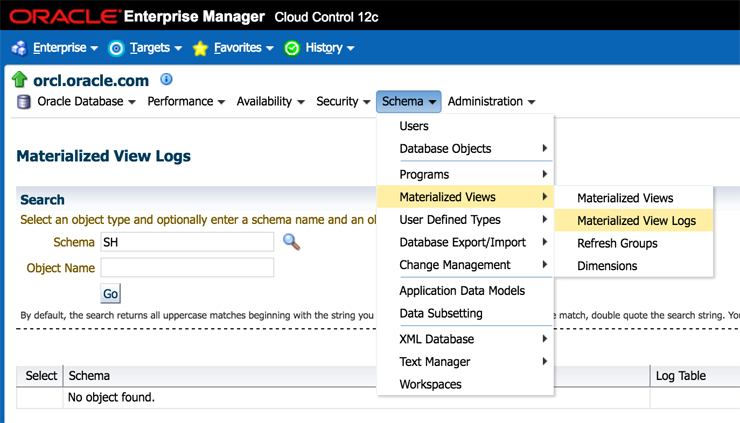Click the green up arrow target status icon
The image size is (740, 423).
[19, 80]
